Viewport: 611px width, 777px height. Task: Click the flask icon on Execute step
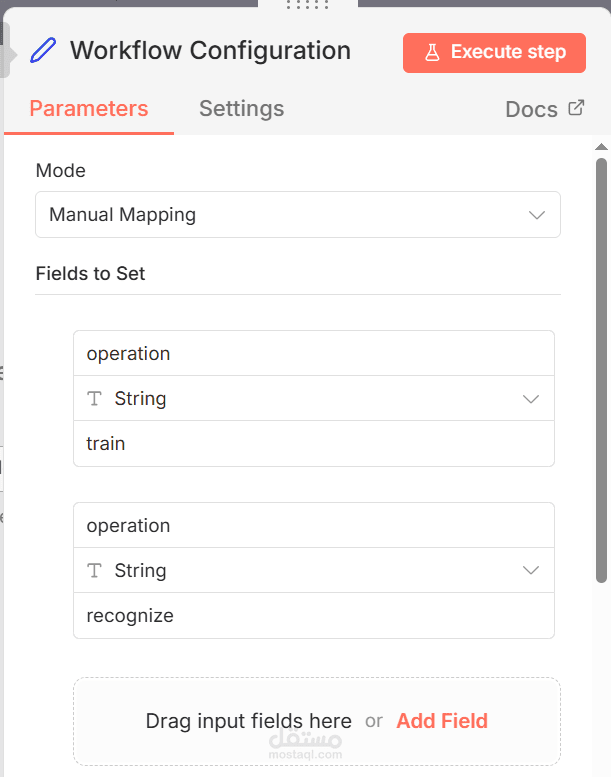tap(432, 53)
